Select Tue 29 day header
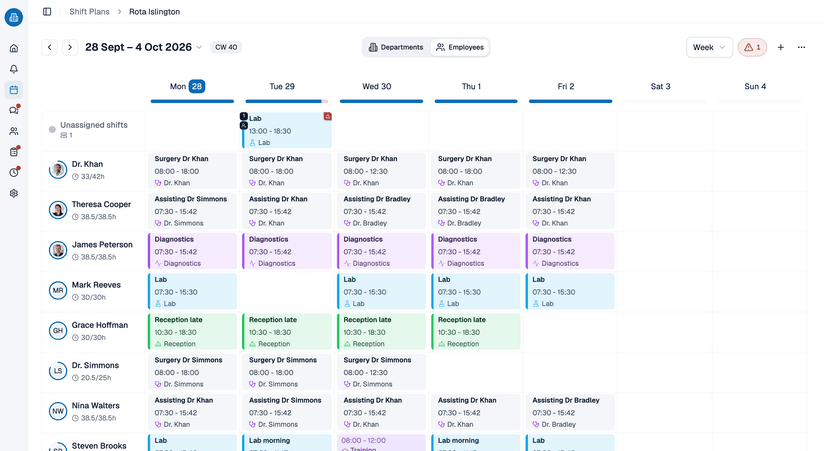 point(282,86)
